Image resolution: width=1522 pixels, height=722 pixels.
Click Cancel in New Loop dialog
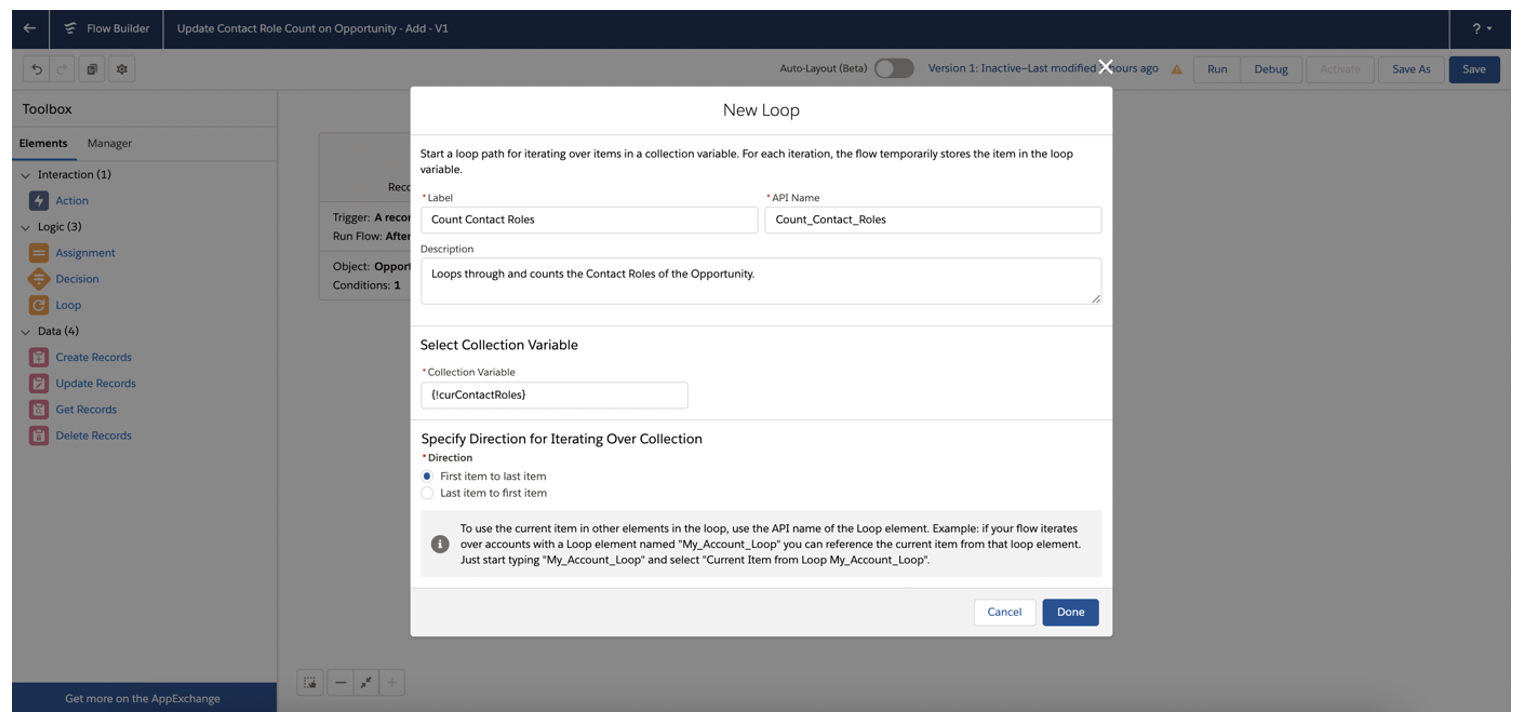pos(1004,612)
